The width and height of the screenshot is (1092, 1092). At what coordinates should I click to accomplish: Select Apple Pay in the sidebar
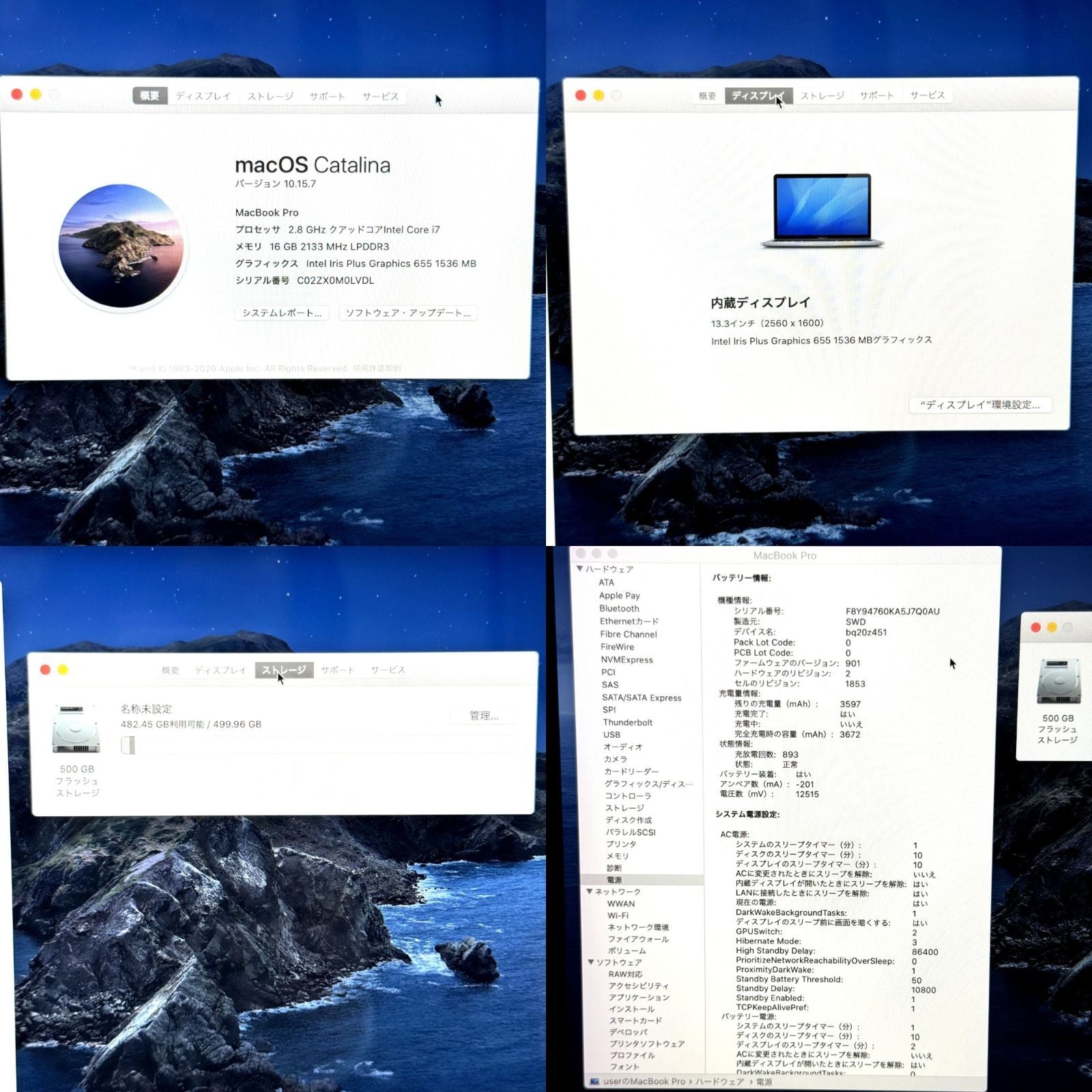620,595
